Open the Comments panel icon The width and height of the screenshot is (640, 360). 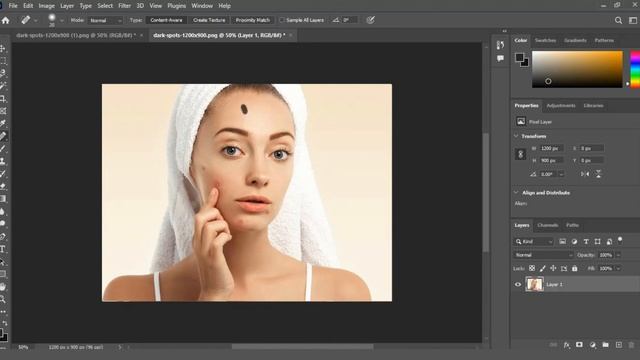pos(500,59)
